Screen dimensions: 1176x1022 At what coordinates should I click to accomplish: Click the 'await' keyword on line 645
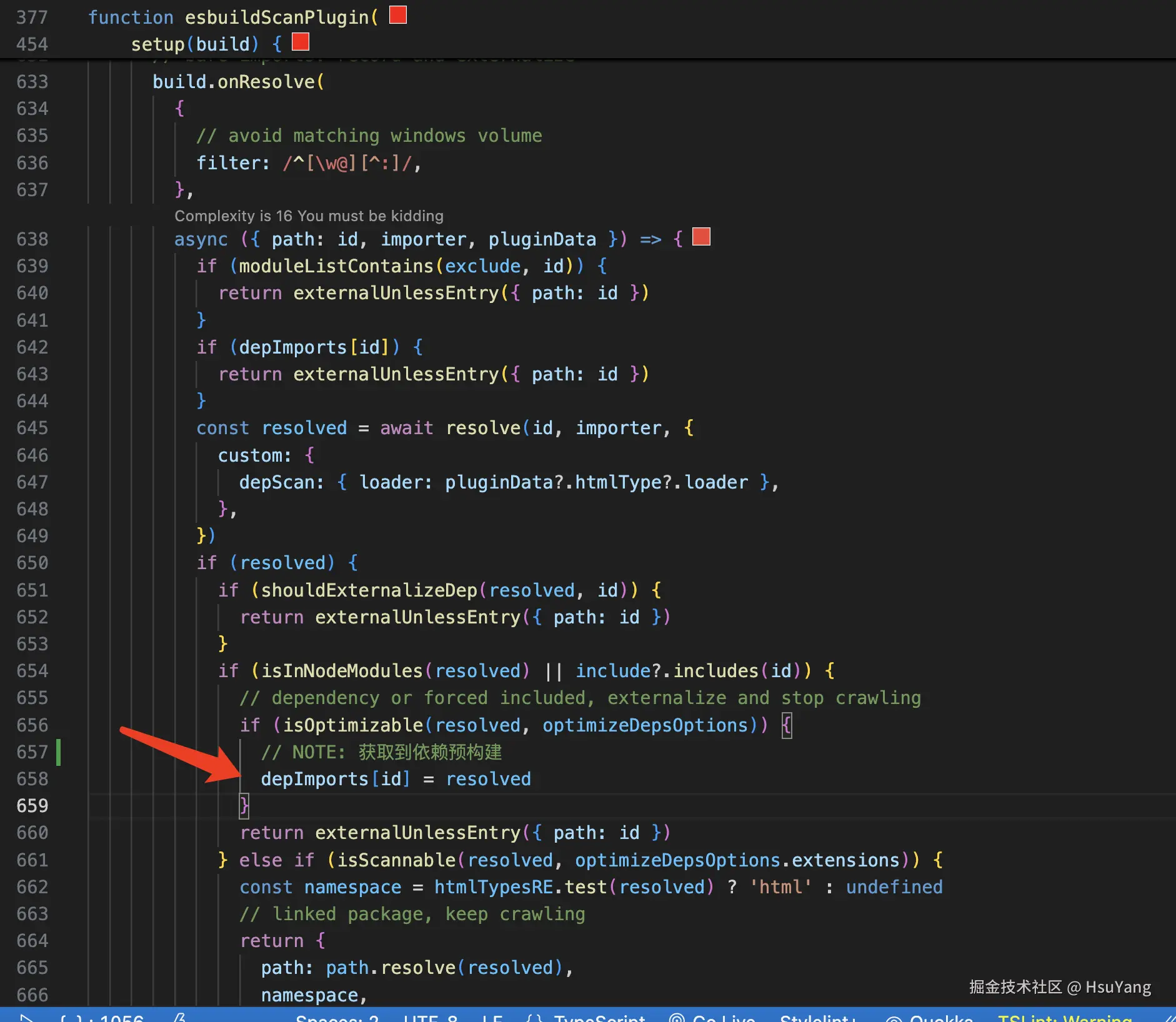click(x=407, y=428)
